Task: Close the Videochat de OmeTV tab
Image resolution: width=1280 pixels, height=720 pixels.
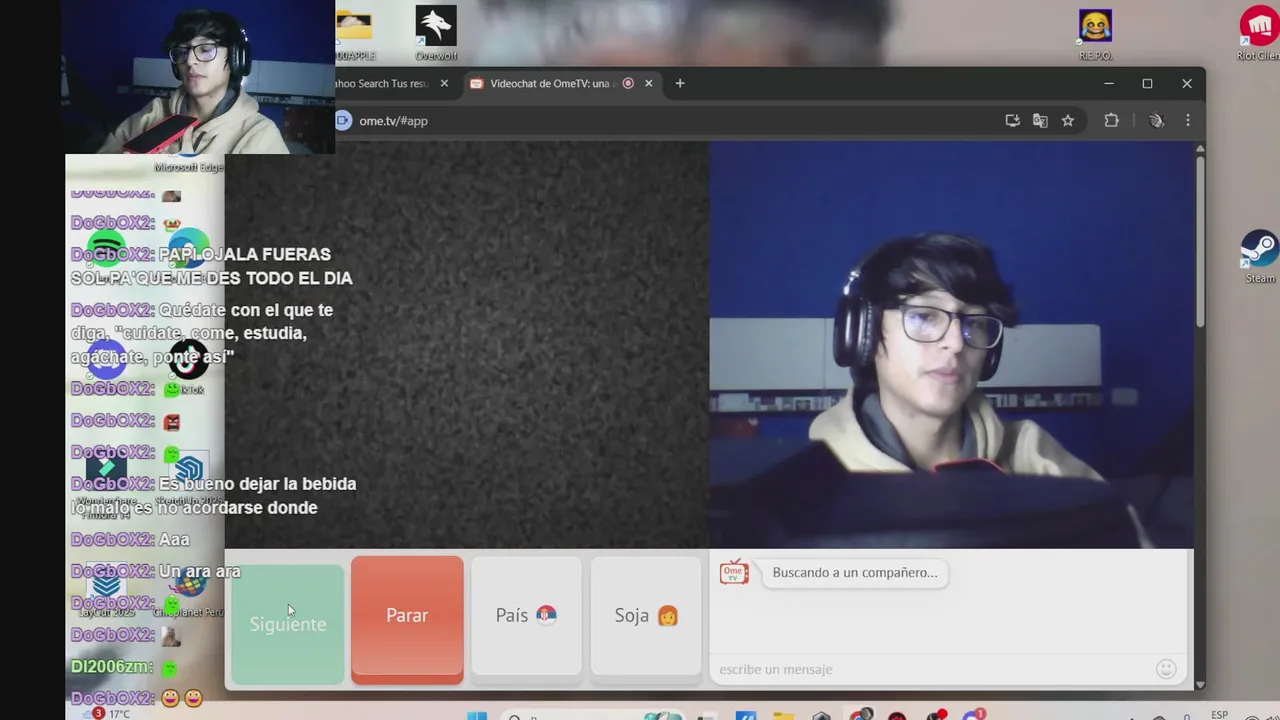Action: [648, 83]
